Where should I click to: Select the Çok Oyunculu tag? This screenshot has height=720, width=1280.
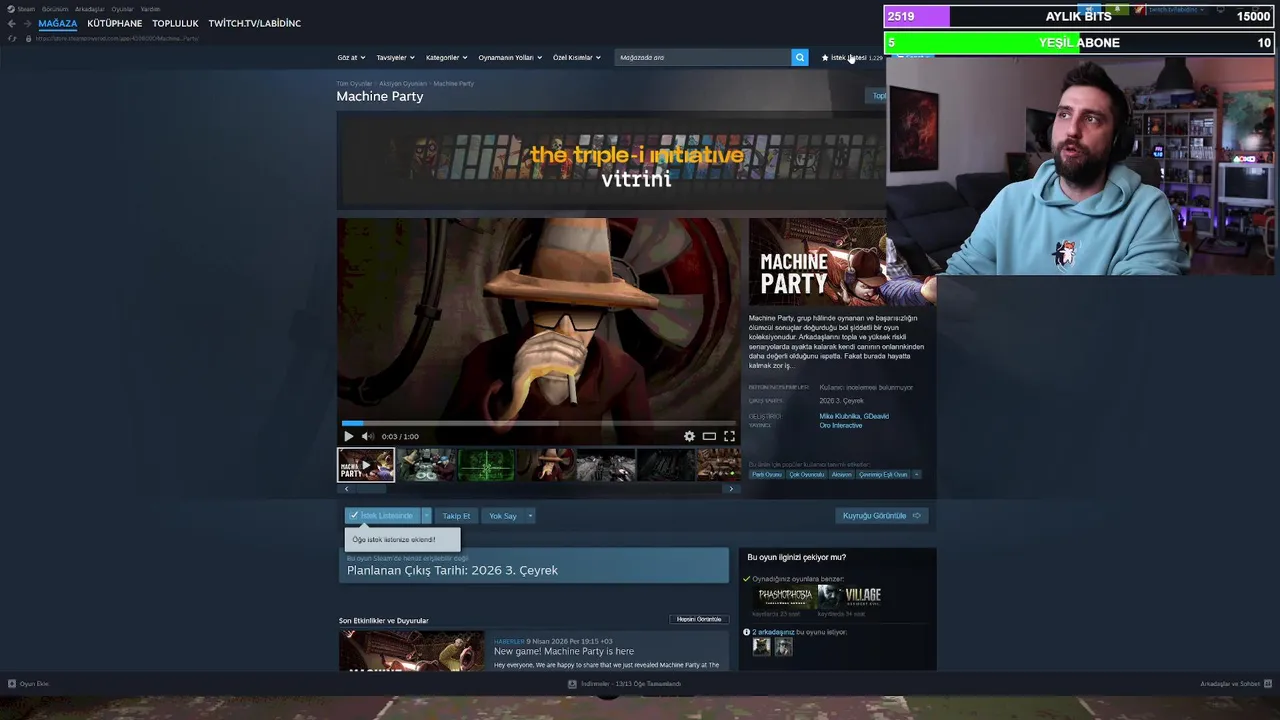point(807,474)
